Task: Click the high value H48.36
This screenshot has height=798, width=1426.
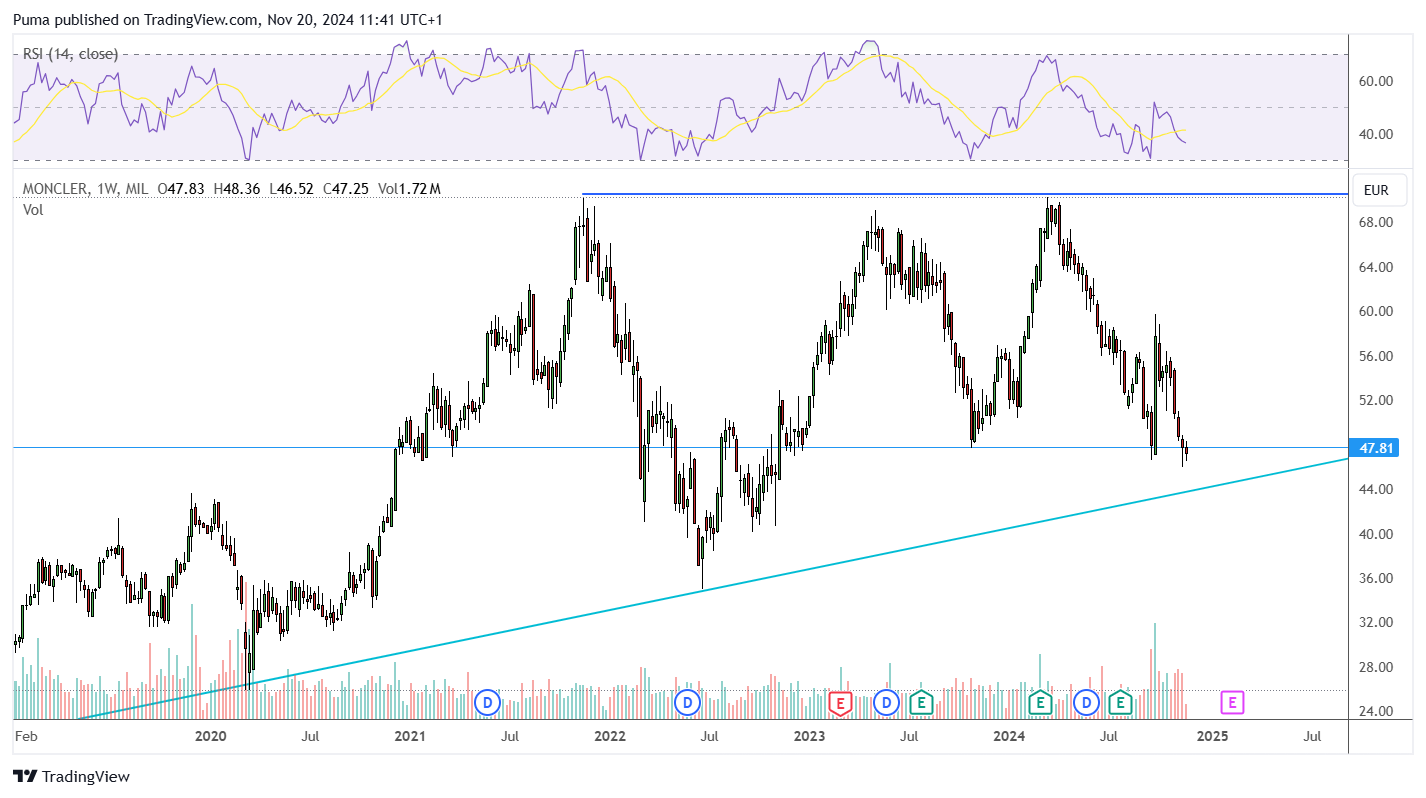Action: tap(235, 188)
